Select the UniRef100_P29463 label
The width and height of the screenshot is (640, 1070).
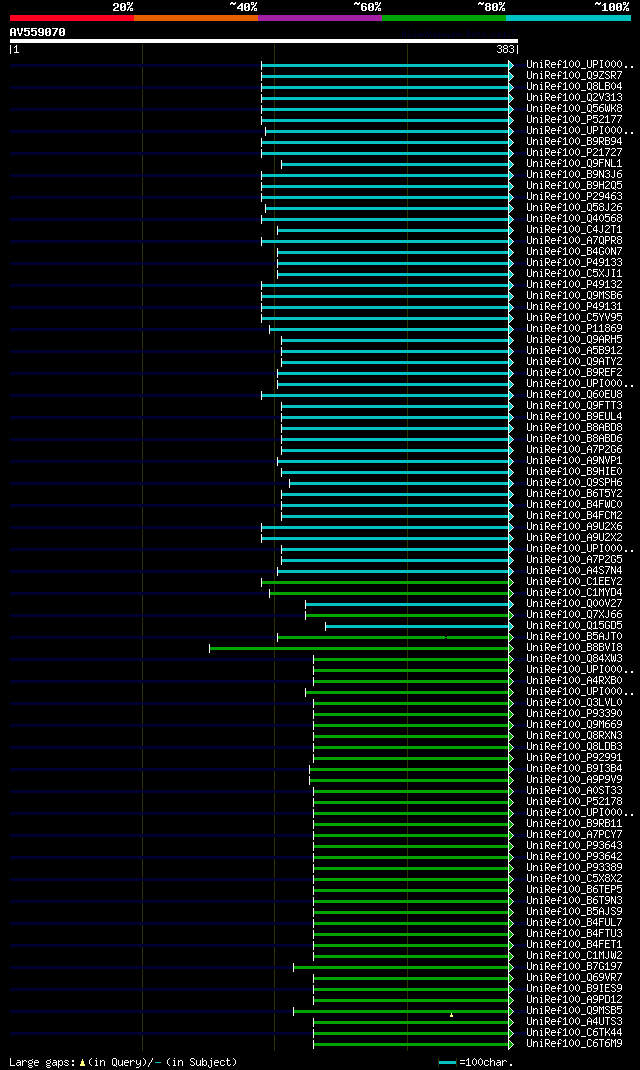tap(574, 197)
